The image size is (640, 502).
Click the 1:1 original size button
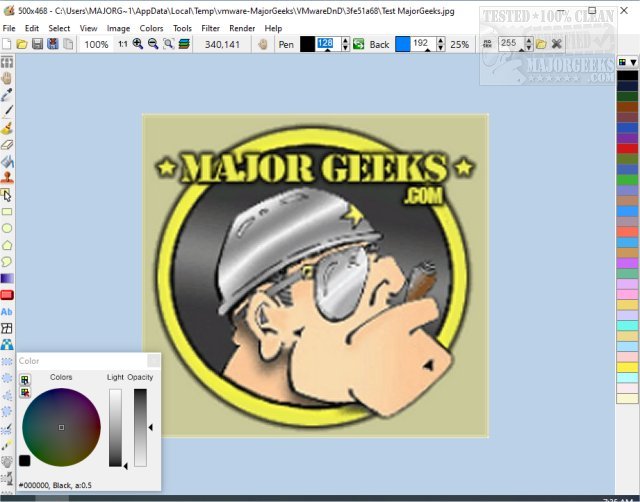[122, 44]
